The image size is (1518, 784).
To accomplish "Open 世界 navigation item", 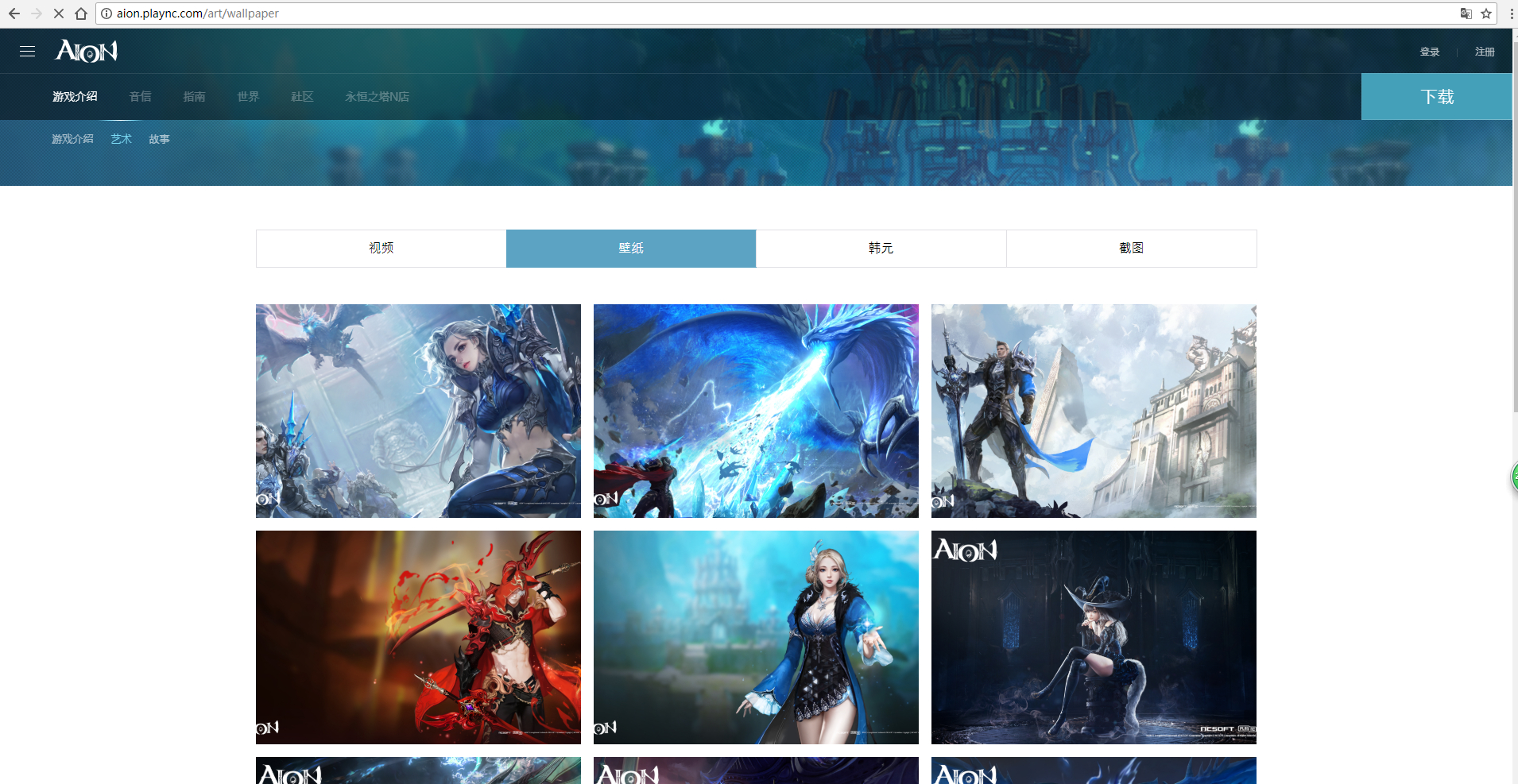I will [249, 97].
